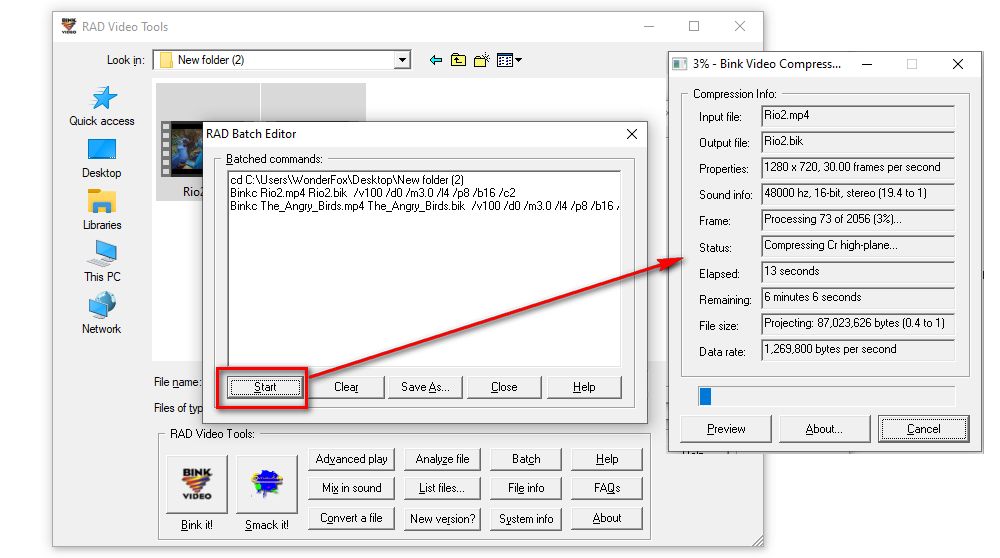
Task: Open This PC in sidebar
Action: 102,262
